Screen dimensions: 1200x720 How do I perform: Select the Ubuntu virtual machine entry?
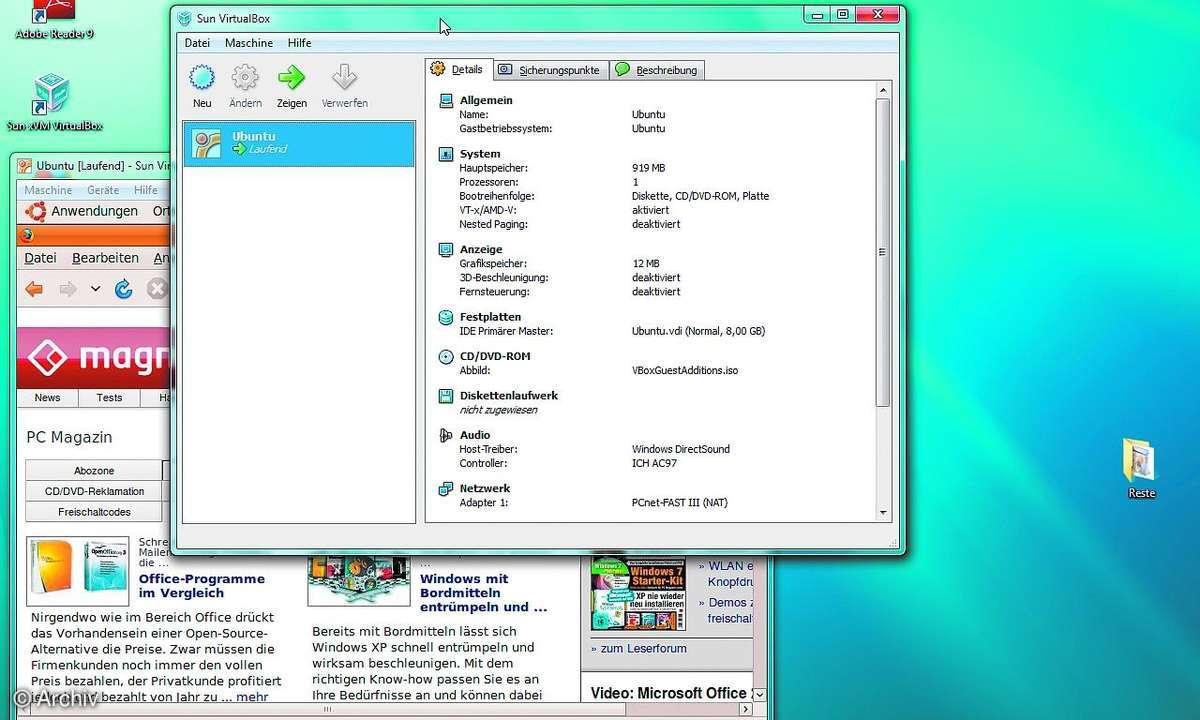[298, 144]
